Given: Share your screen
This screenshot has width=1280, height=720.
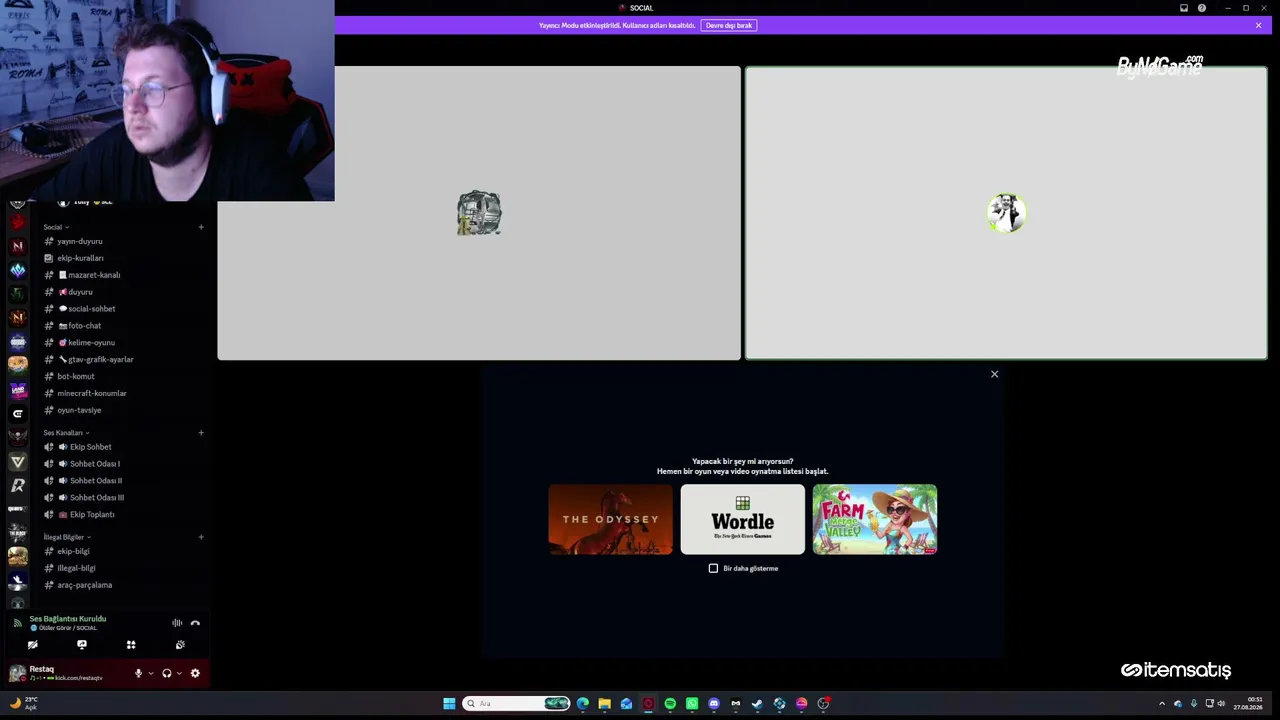Looking at the screenshot, I should pos(82,645).
